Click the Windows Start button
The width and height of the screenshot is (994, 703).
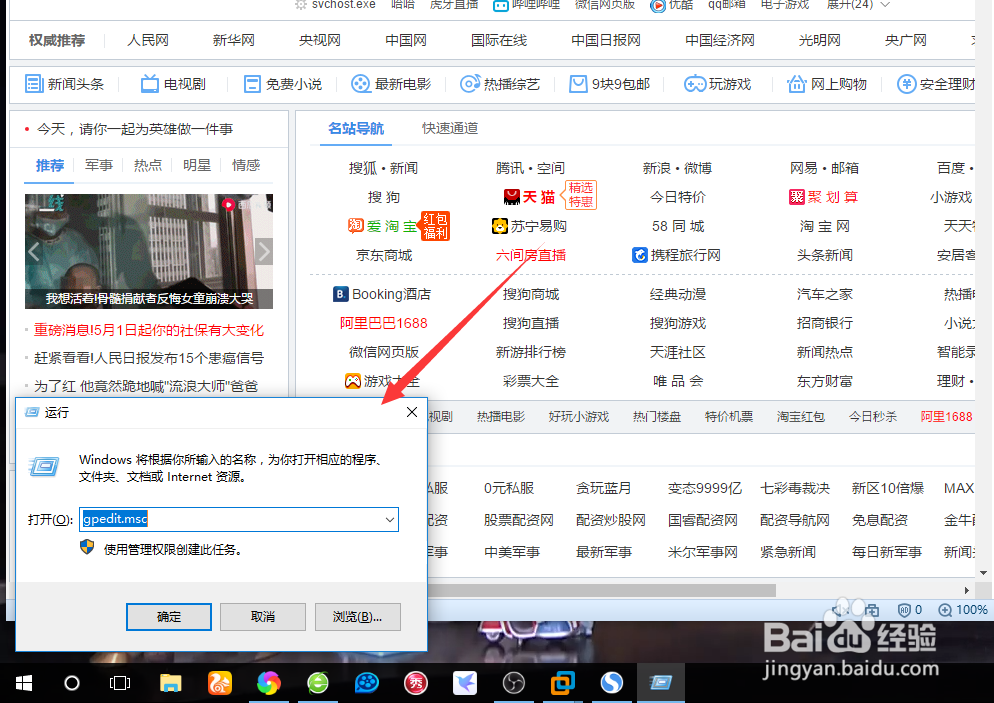click(x=23, y=683)
